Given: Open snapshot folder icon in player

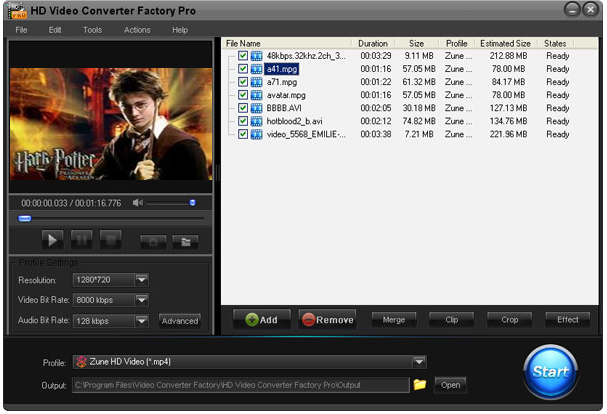Looking at the screenshot, I should [x=185, y=242].
